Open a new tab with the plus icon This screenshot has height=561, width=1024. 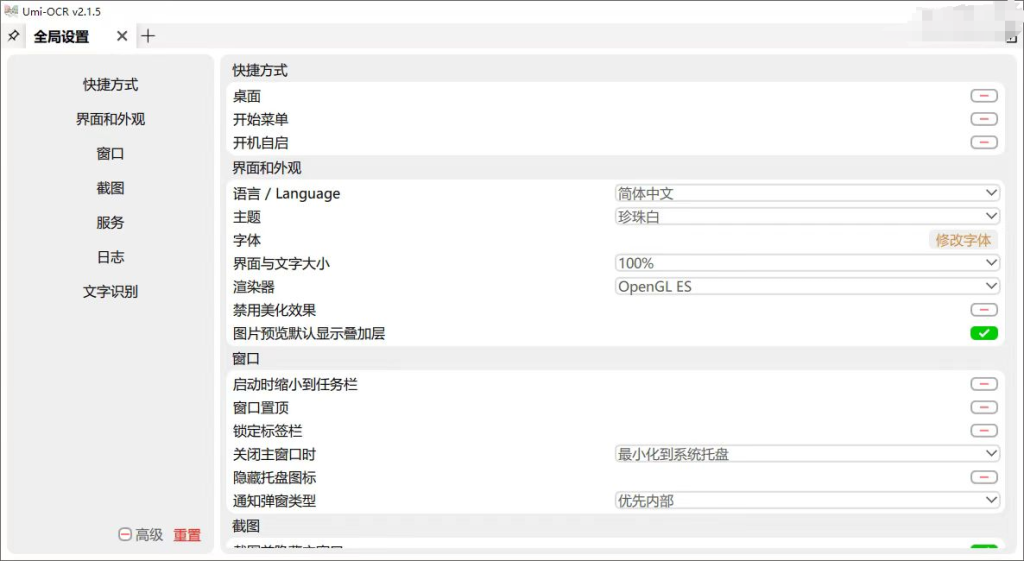click(148, 36)
